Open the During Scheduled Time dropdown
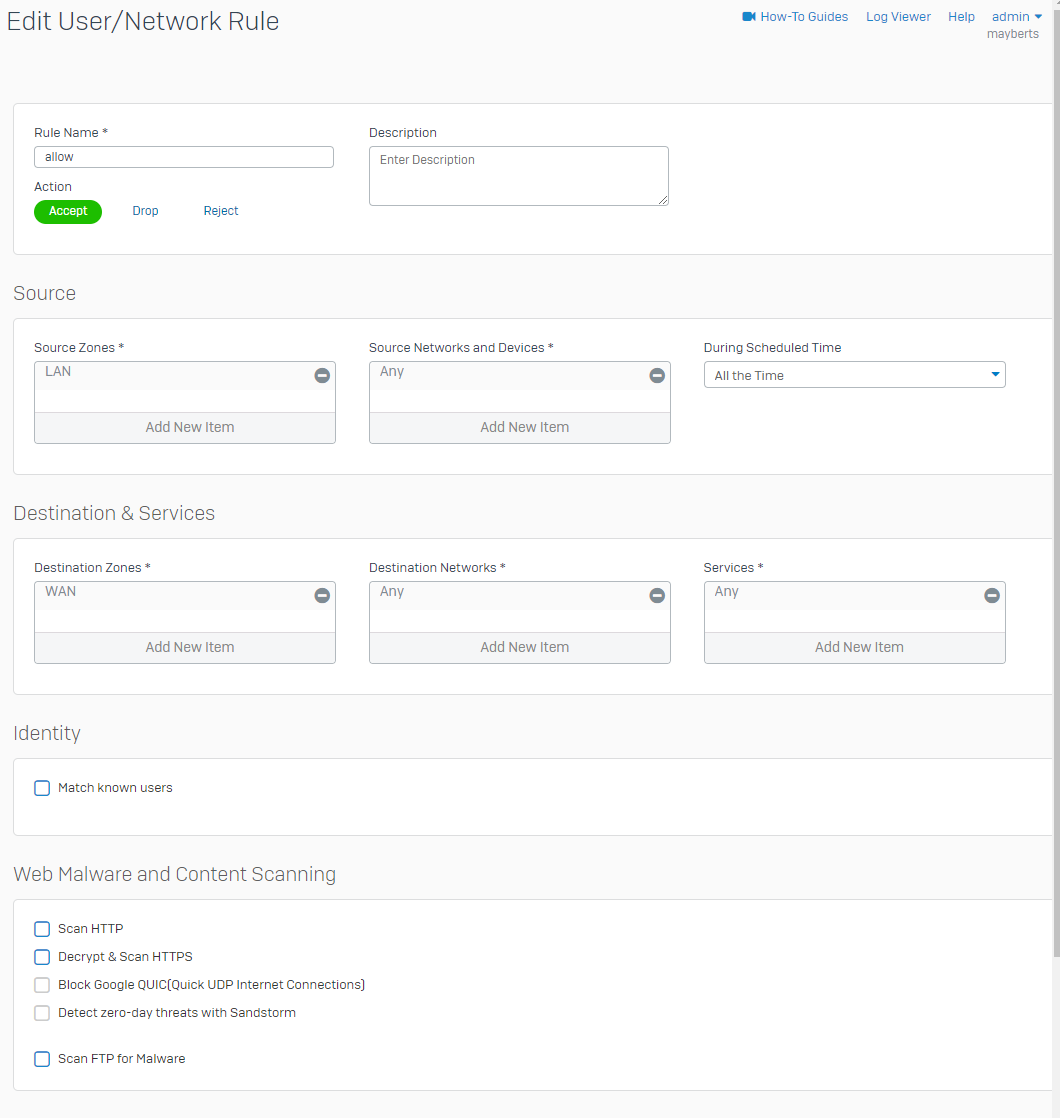This screenshot has width=1060, height=1118. click(854, 375)
